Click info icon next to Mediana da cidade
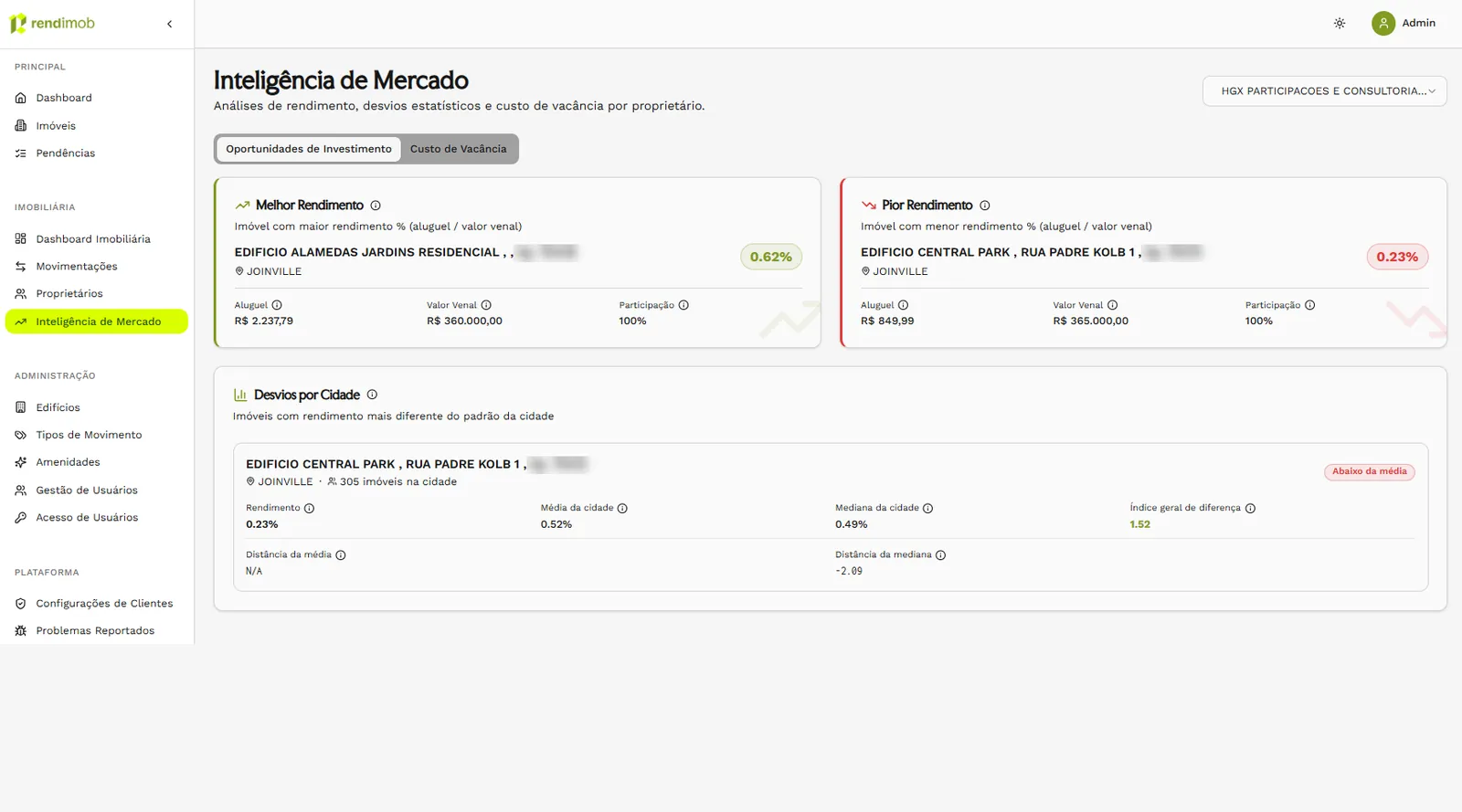Viewport: 1462px width, 812px height. (927, 509)
